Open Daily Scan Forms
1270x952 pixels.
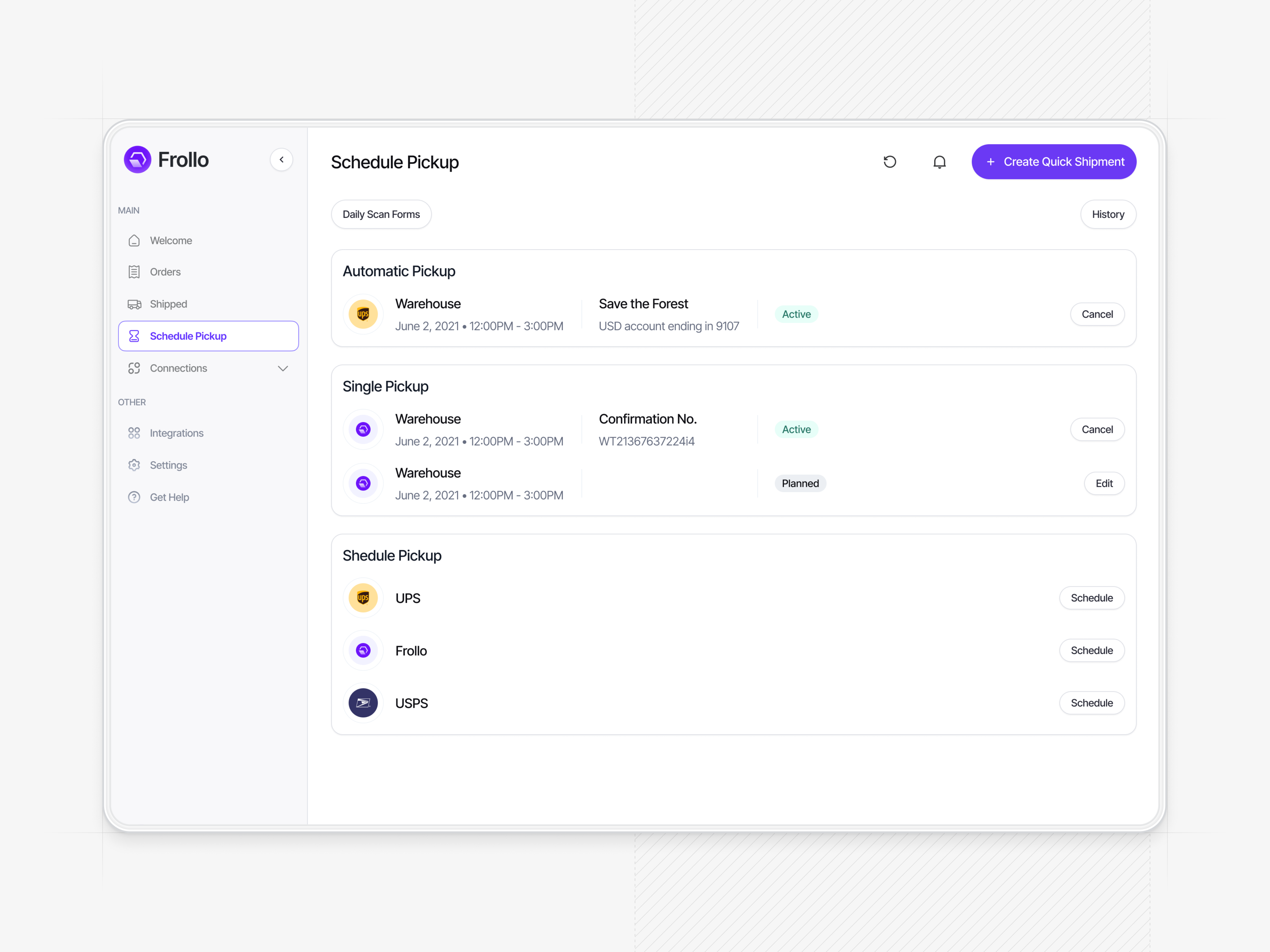(381, 214)
